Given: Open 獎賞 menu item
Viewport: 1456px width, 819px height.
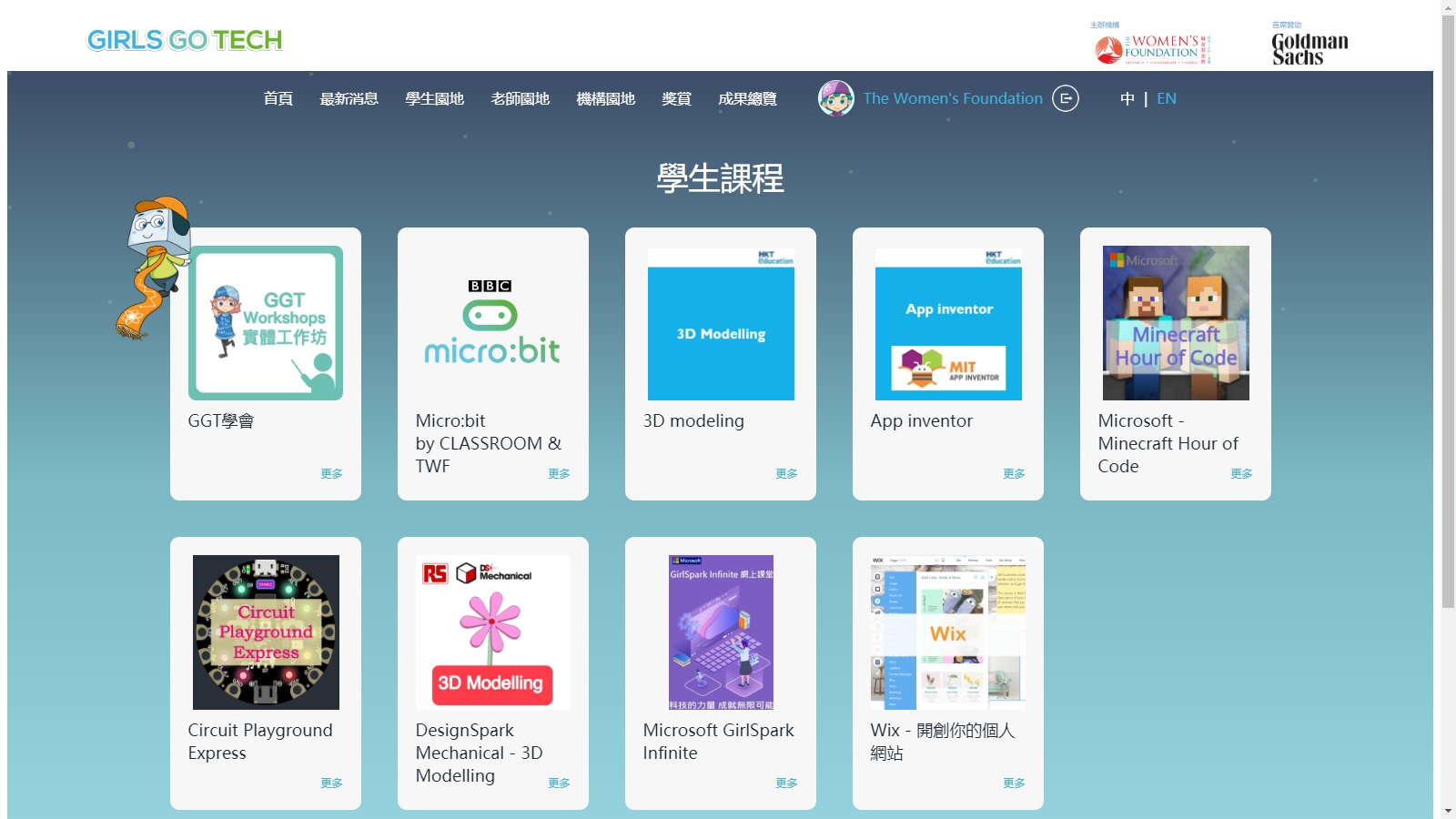Looking at the screenshot, I should tap(677, 98).
